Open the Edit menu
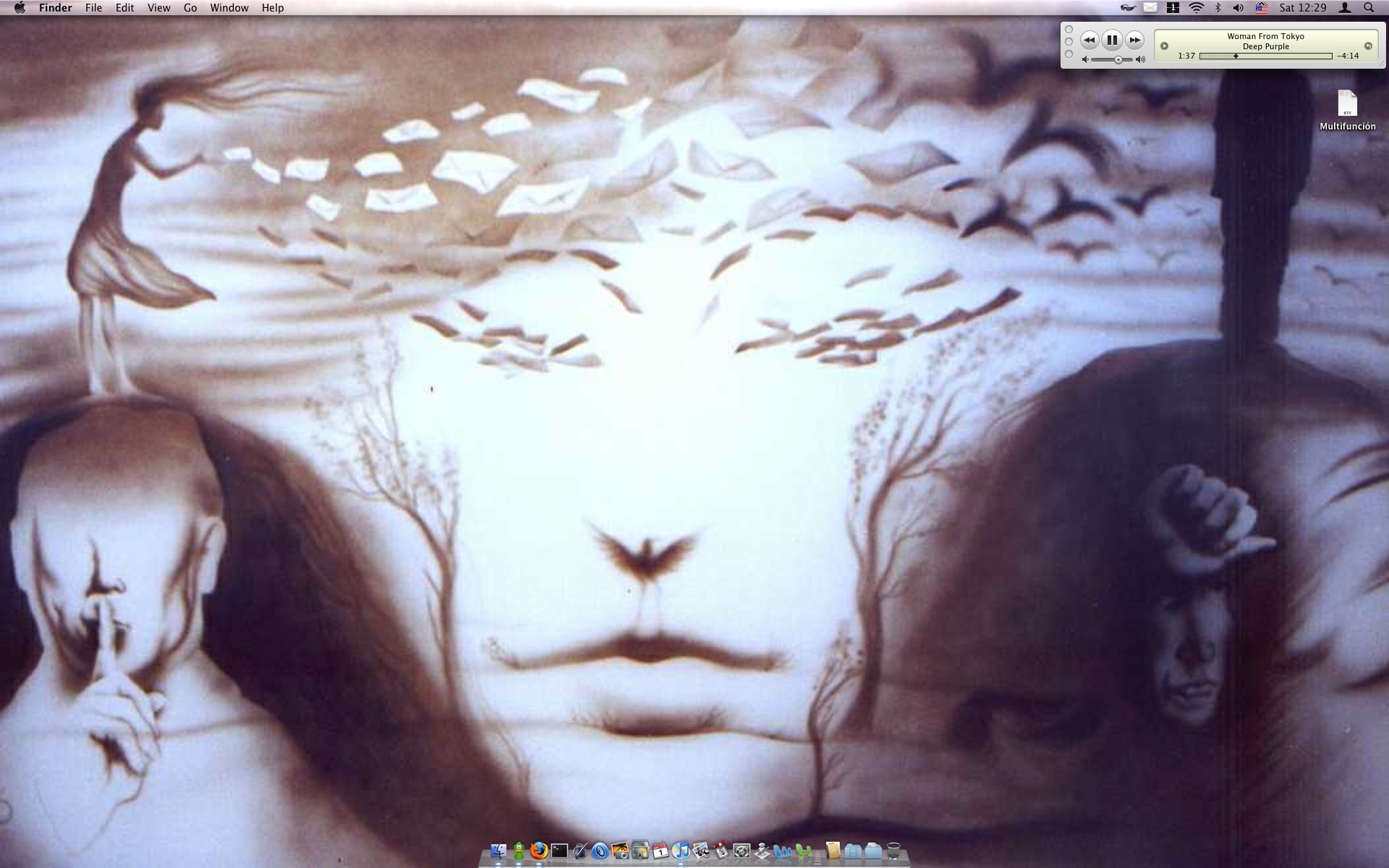Screen dimensions: 1389x868 pyautogui.click(x=124, y=8)
